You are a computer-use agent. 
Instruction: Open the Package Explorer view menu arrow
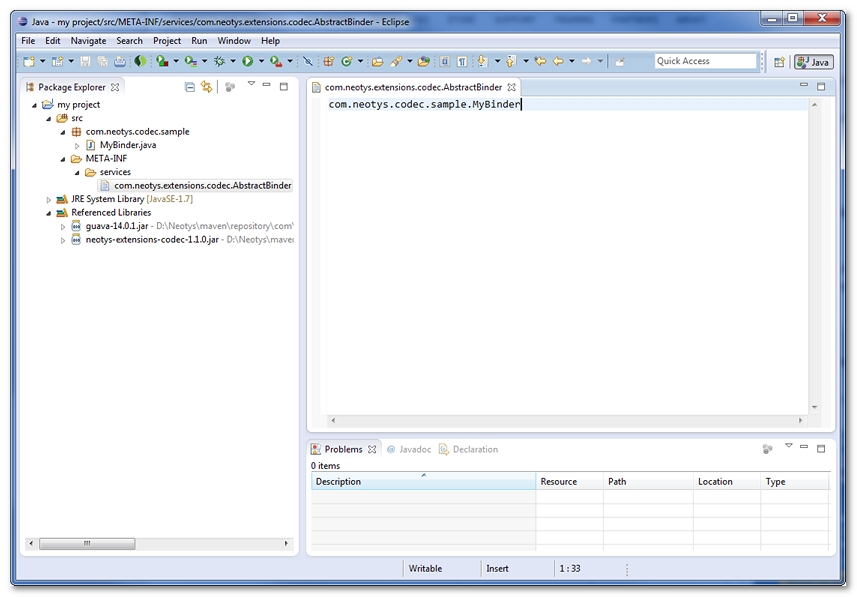[x=251, y=85]
